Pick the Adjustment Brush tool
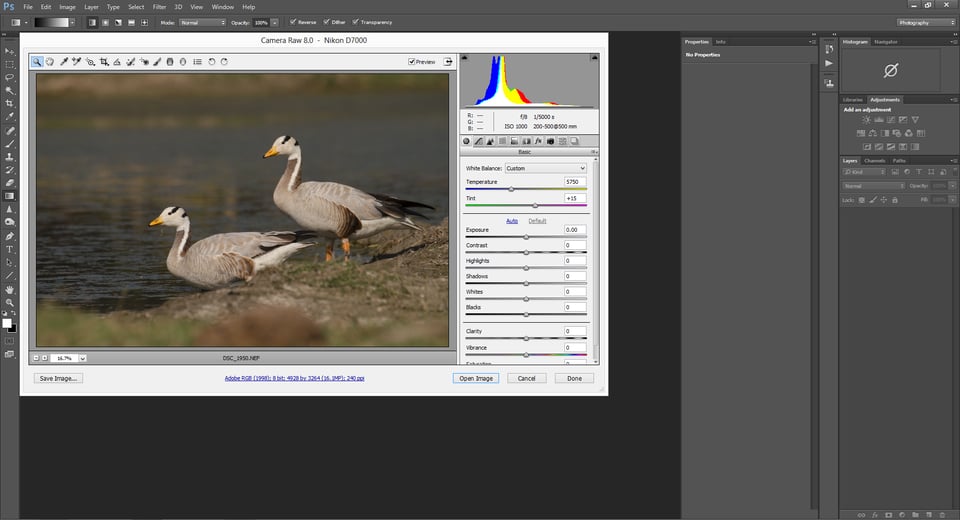 [x=157, y=62]
